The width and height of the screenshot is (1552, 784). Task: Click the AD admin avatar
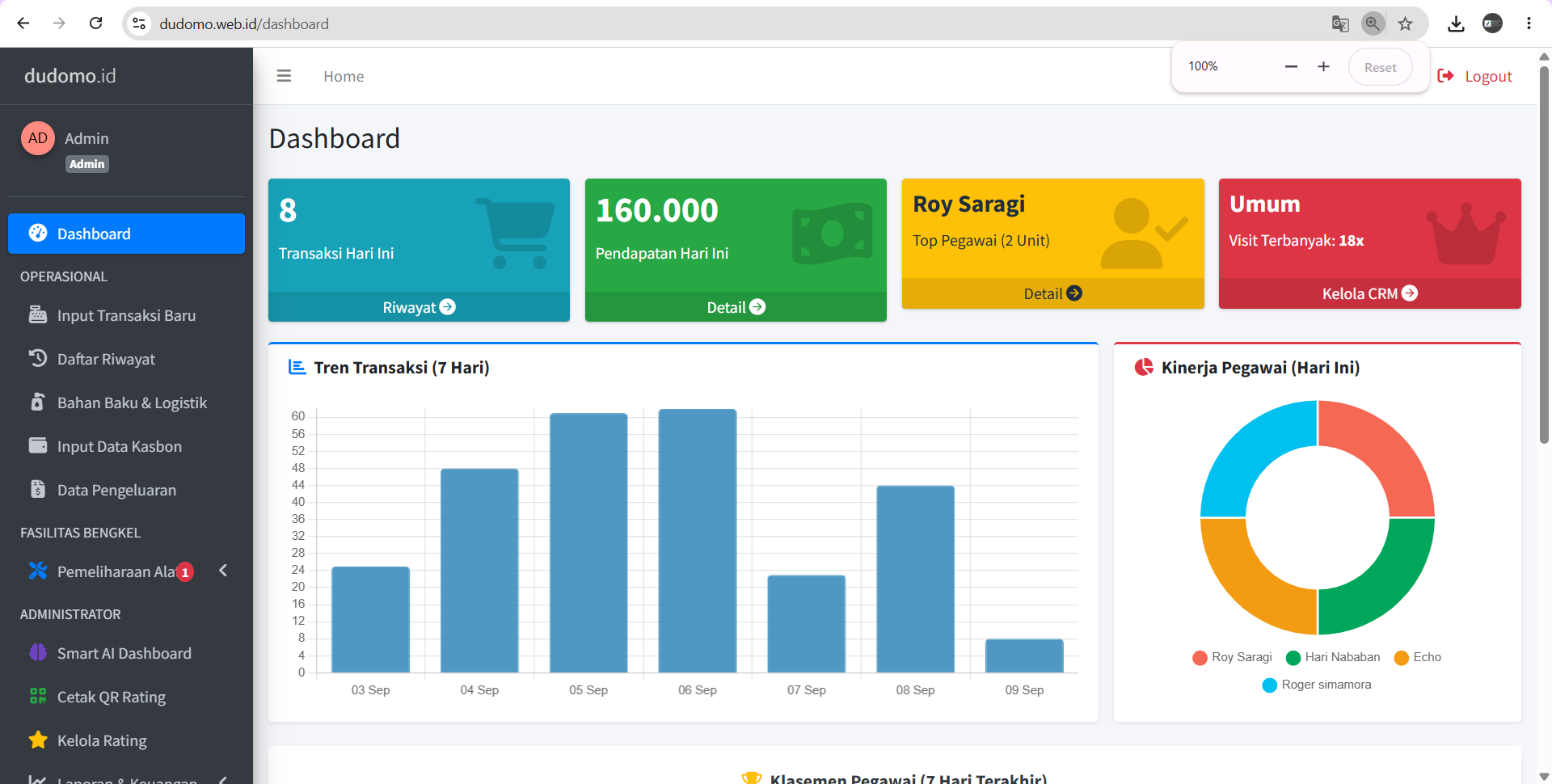point(38,138)
